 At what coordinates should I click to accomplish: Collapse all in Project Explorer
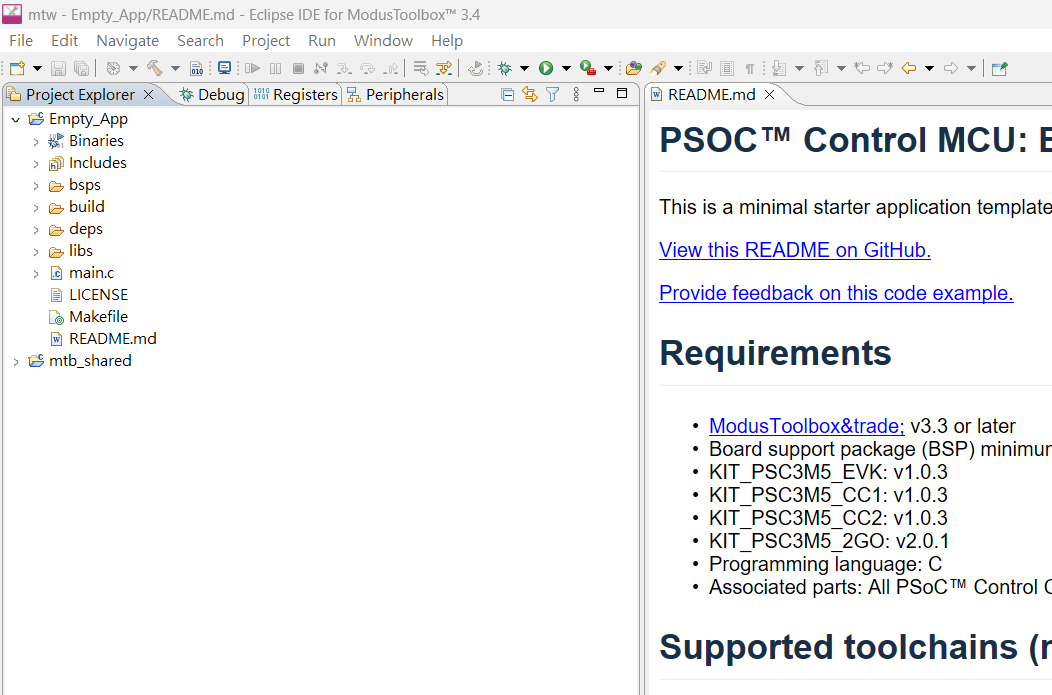(x=507, y=95)
